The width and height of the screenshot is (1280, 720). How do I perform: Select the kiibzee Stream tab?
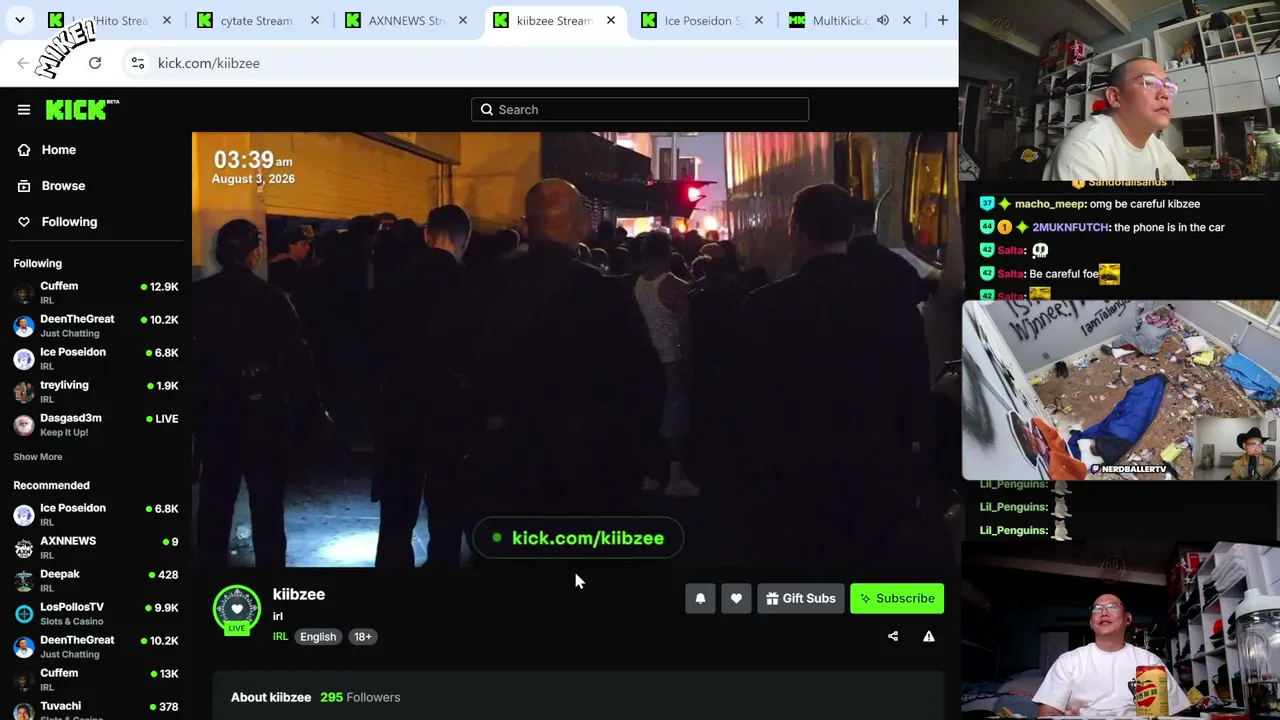click(554, 20)
